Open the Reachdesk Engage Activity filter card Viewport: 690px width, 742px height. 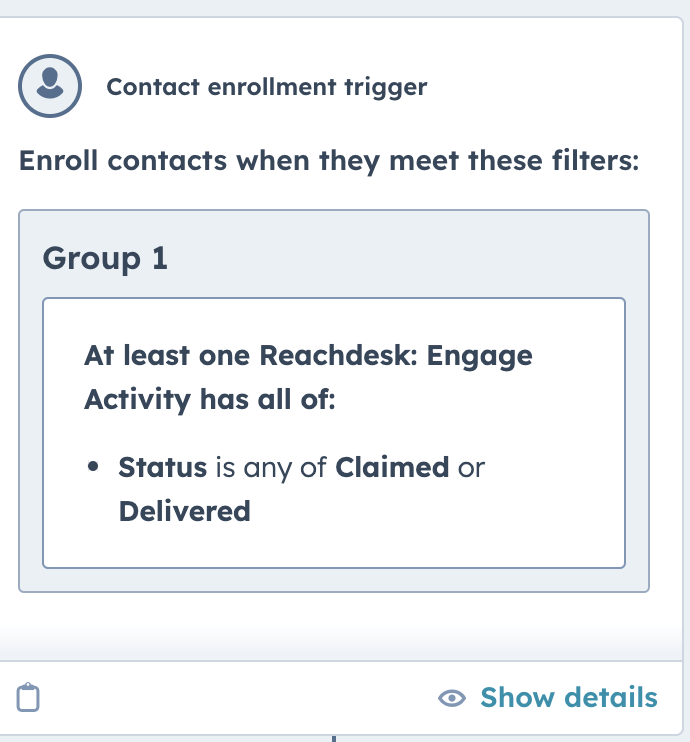pyautogui.click(x=334, y=433)
